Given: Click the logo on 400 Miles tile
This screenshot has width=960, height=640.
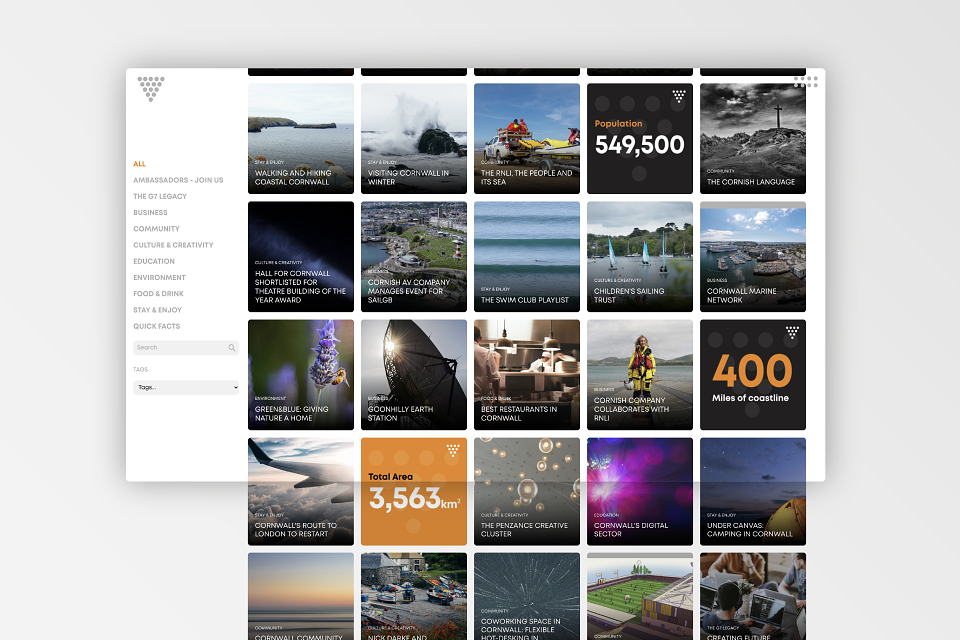Looking at the screenshot, I should pyautogui.click(x=792, y=332).
